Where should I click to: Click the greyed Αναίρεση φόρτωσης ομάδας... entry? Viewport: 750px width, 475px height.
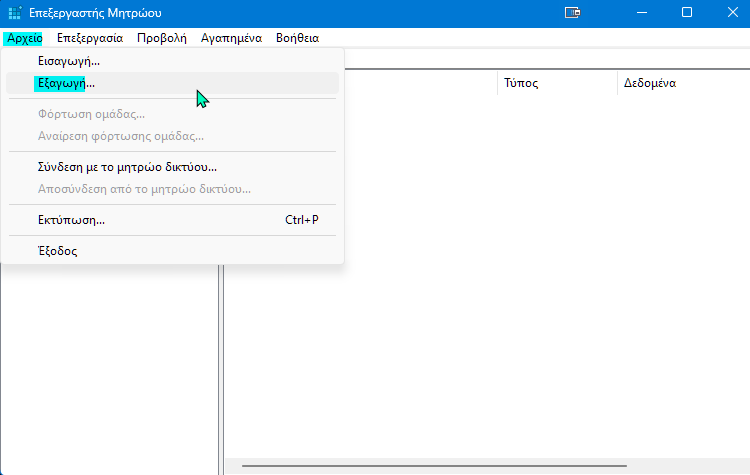[x=121, y=135]
